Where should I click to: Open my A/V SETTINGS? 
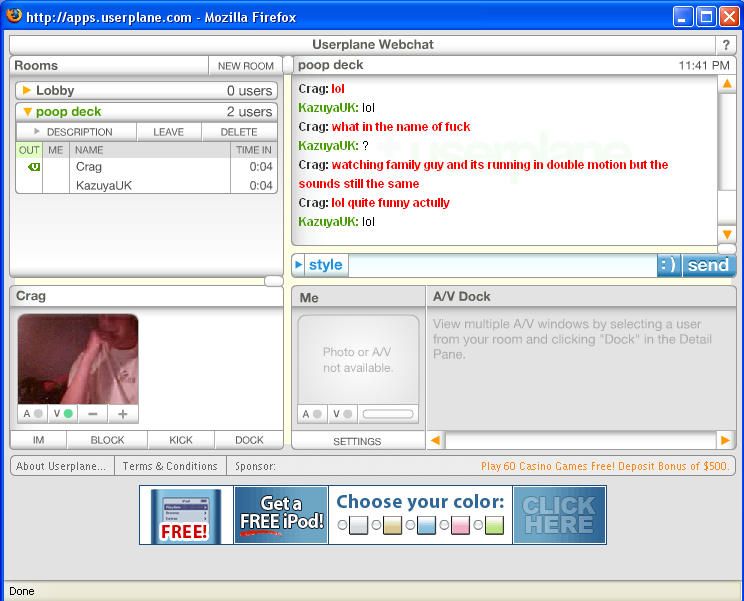357,441
